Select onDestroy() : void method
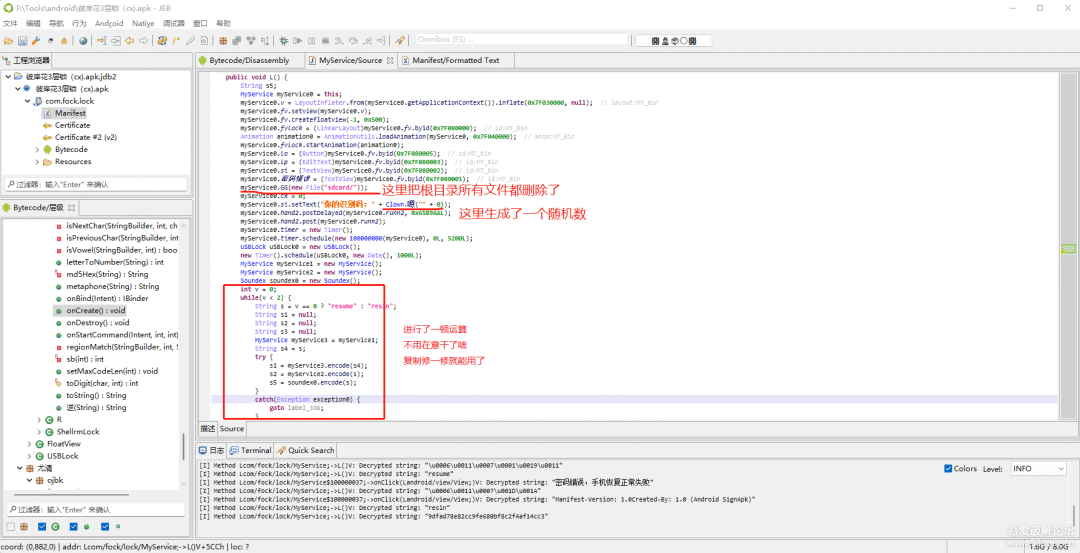The image size is (1080, 553). 97,322
